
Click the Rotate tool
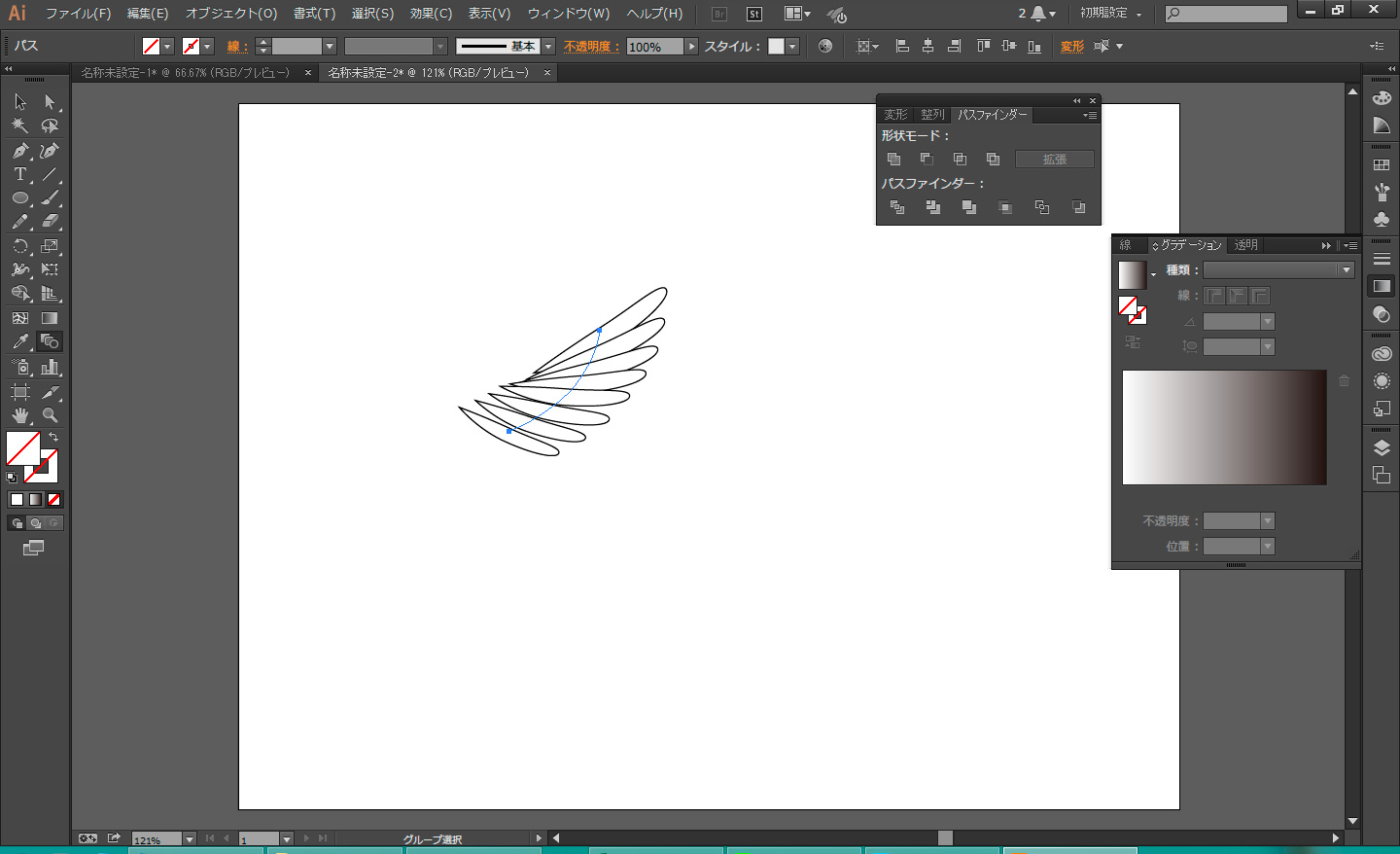coord(19,247)
